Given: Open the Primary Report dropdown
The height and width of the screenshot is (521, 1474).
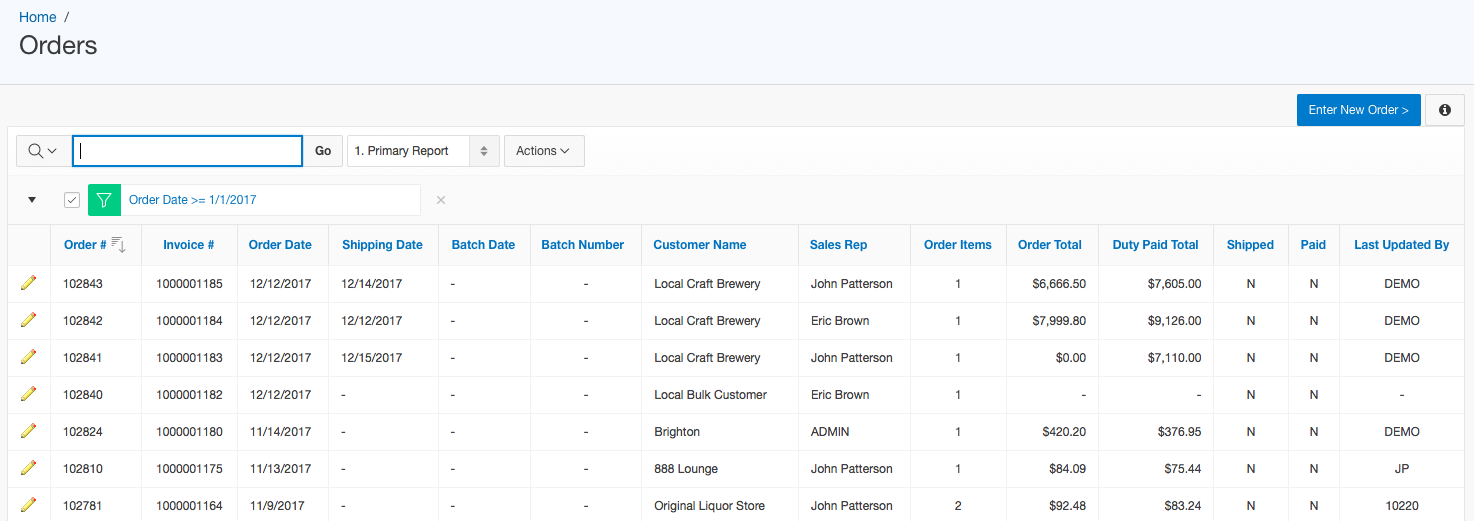Looking at the screenshot, I should (422, 151).
